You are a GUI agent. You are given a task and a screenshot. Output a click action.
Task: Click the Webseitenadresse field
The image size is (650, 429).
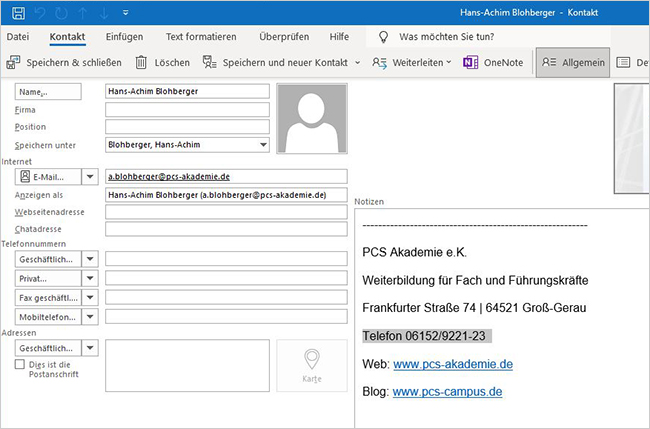226,212
